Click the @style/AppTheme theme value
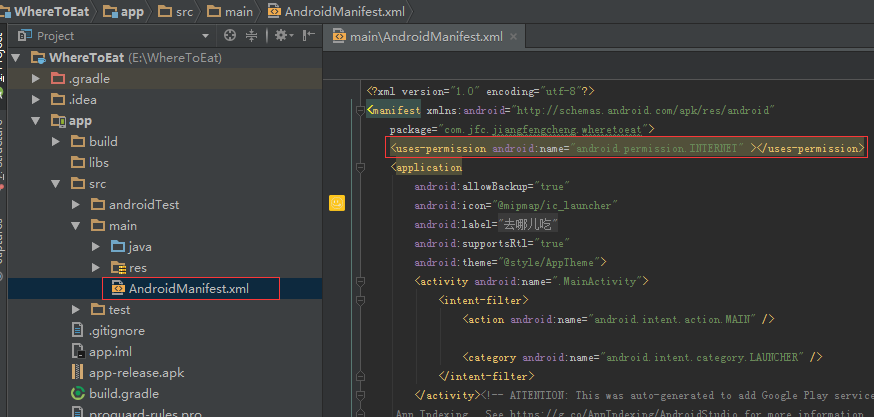874x417 pixels. pos(547,262)
